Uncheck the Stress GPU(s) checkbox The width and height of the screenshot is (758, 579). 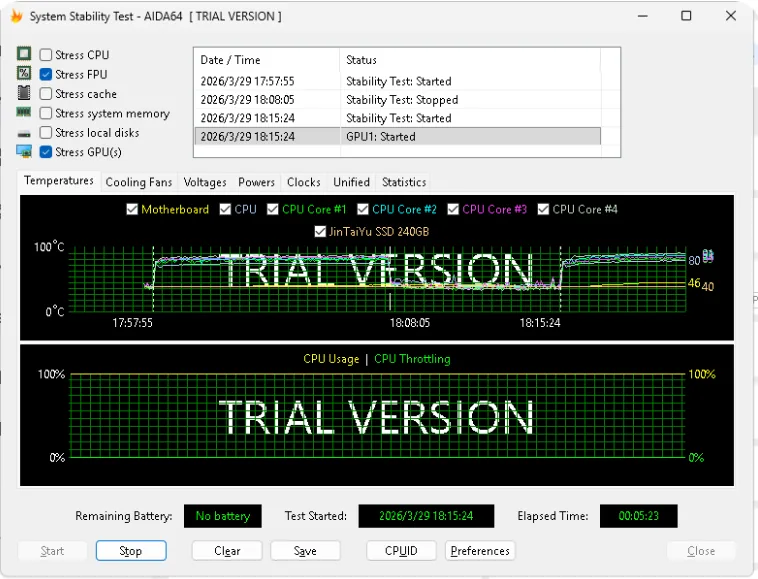(46, 152)
